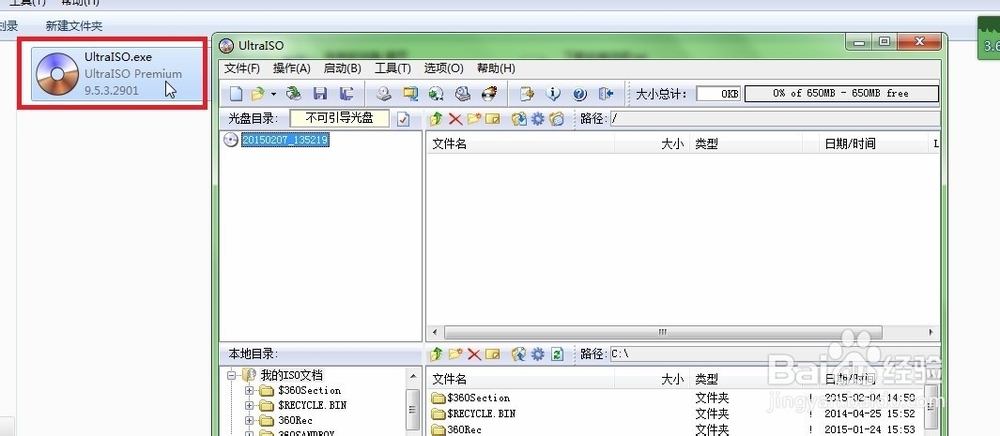Click 新建文件夹 in the Explorer toolbar

(74, 26)
